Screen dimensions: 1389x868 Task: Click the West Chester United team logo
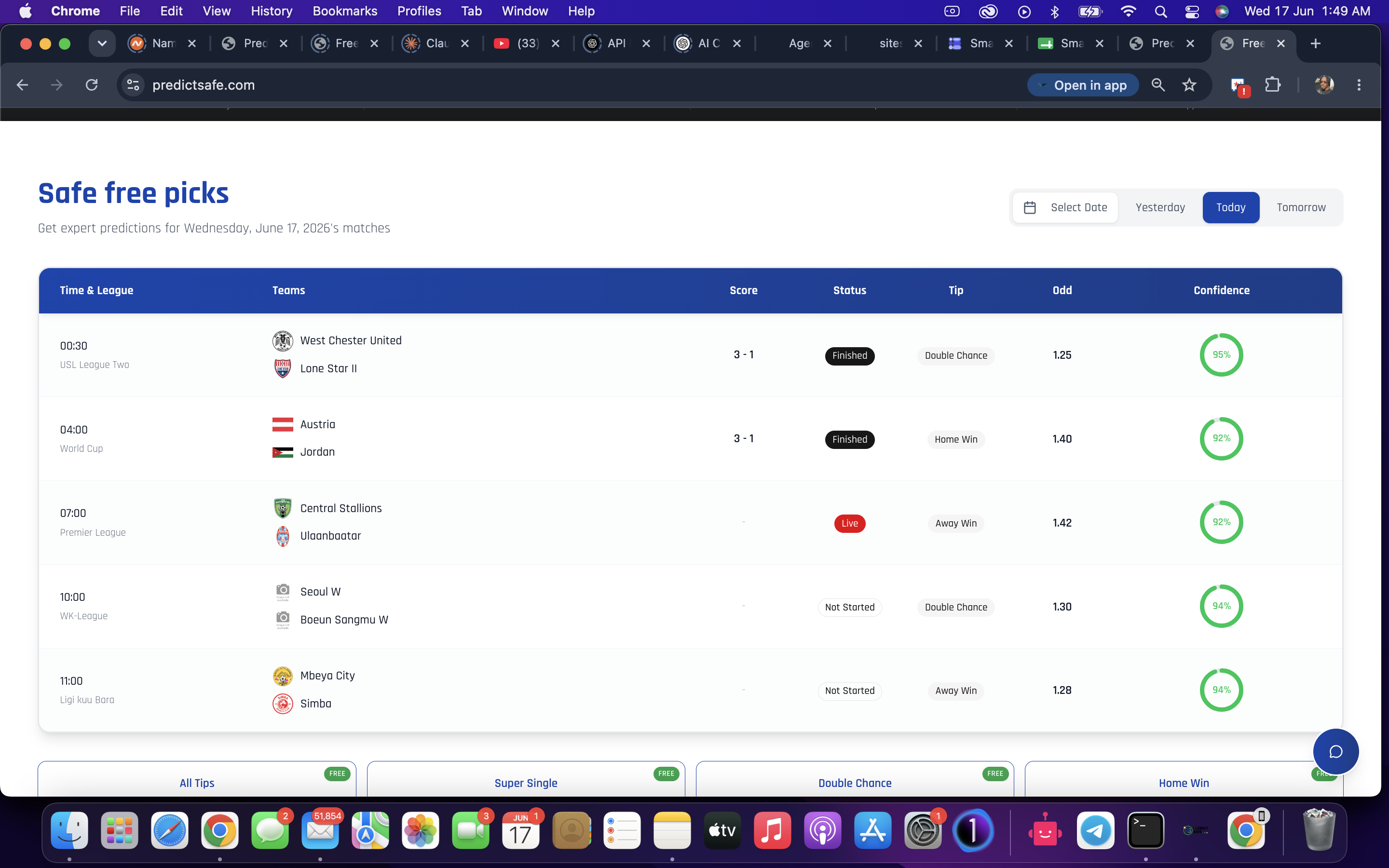point(283,341)
